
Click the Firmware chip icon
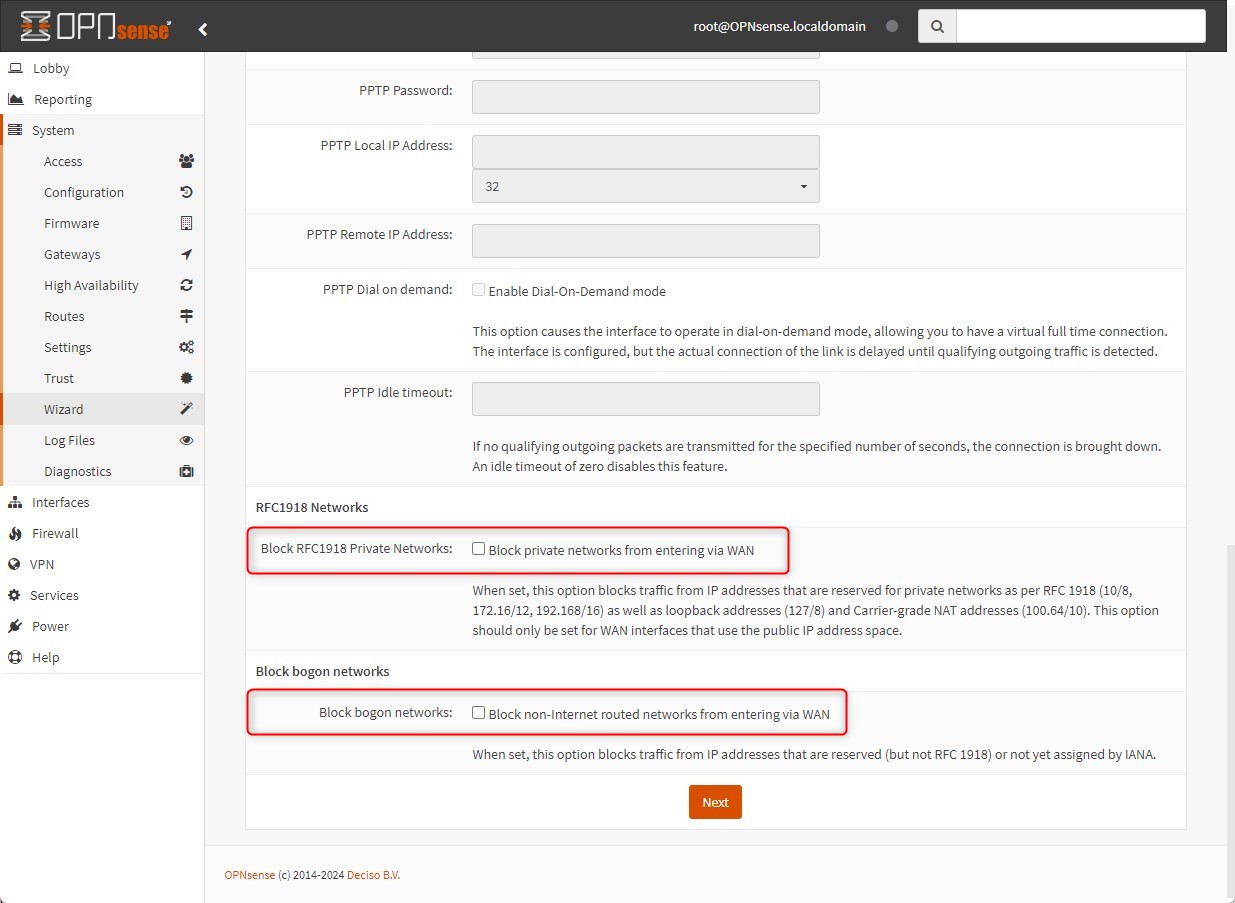click(186, 223)
